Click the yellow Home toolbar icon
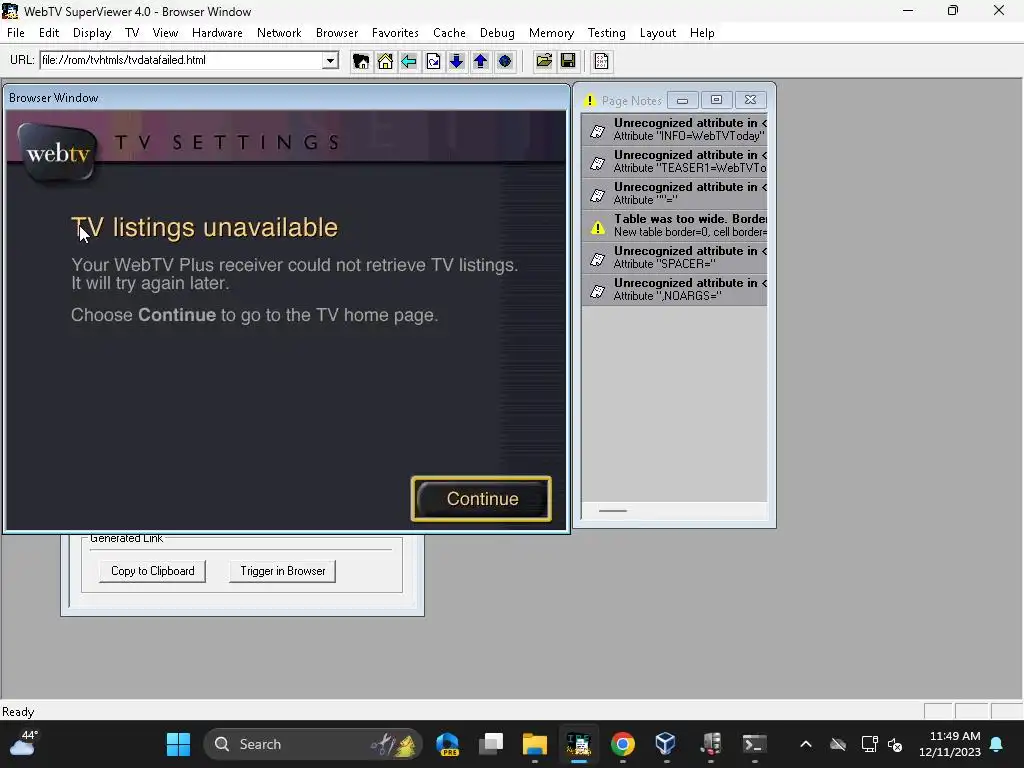Screen dimensions: 1024x768 tap(385, 61)
